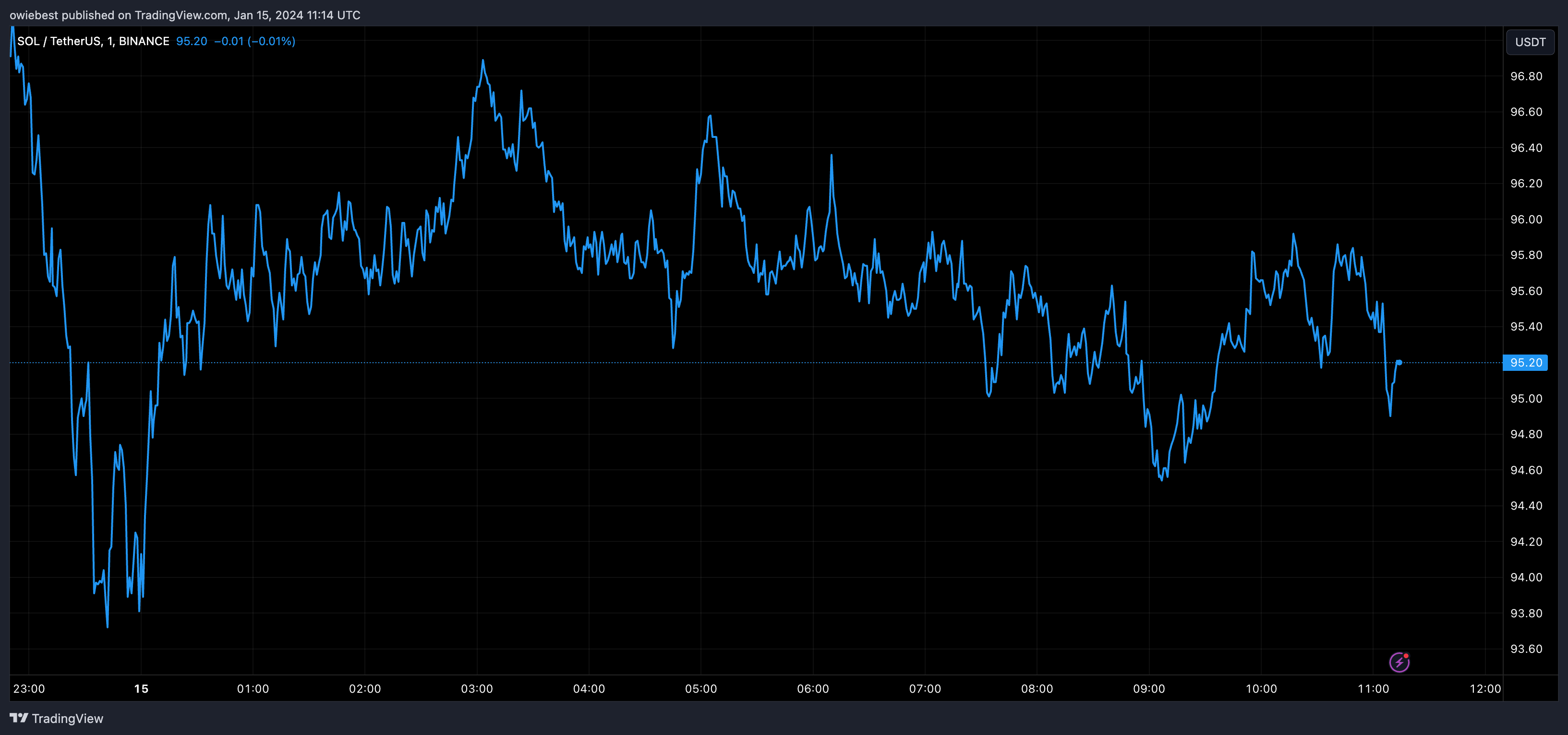Click the 95.20 last price in the legend
Image resolution: width=1568 pixels, height=735 pixels.
click(x=192, y=41)
